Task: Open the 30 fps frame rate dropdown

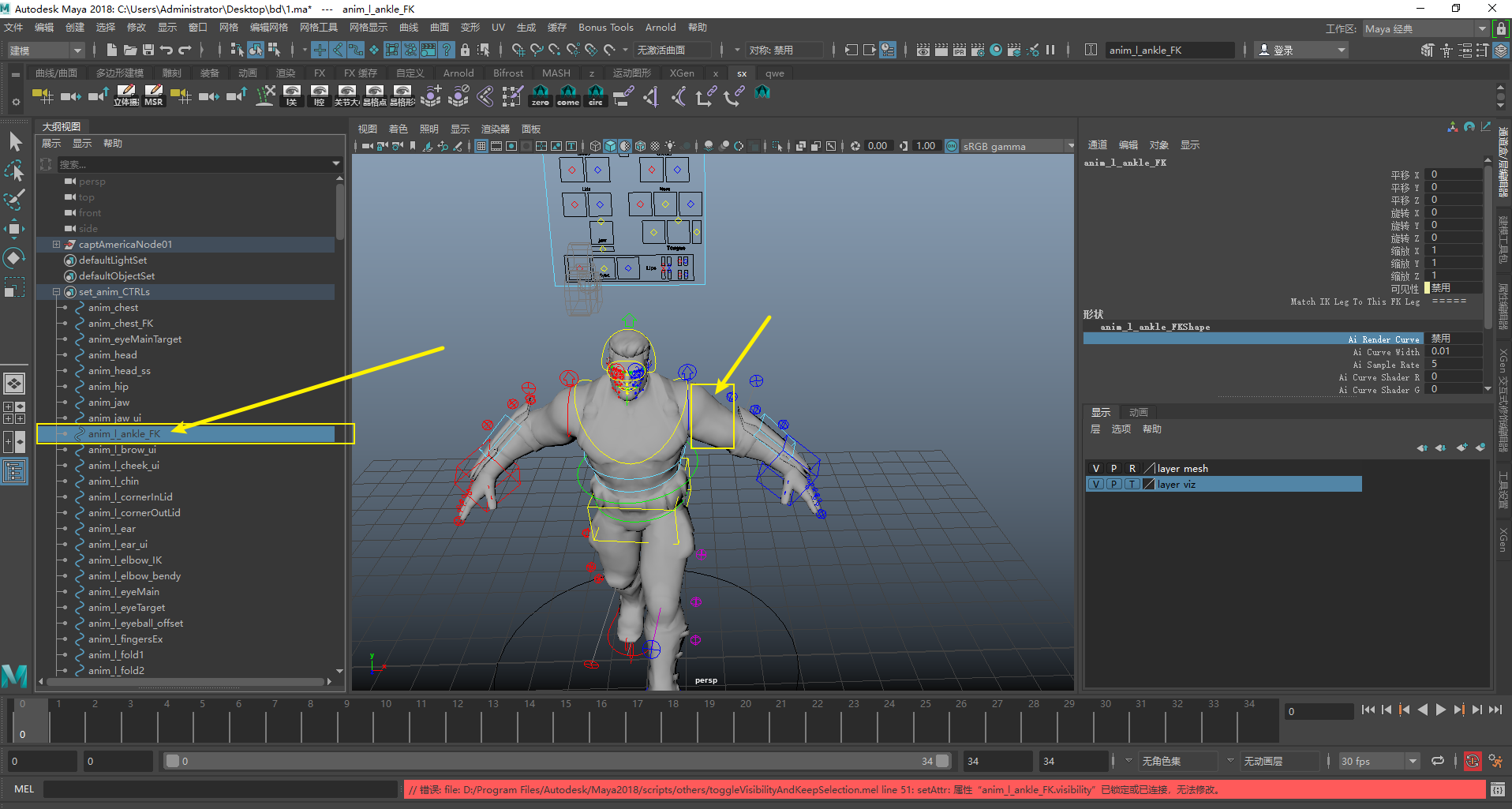Action: pyautogui.click(x=1378, y=761)
